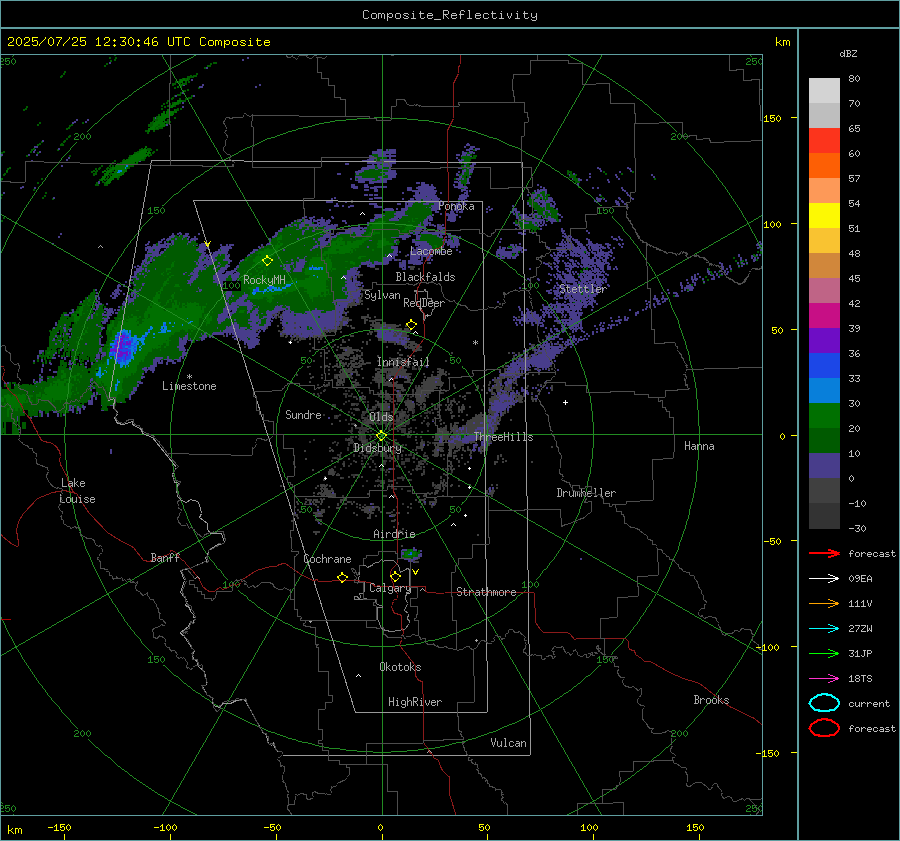This screenshot has width=900, height=841.
Task: Click the Airdrie label
Action: pos(394,534)
